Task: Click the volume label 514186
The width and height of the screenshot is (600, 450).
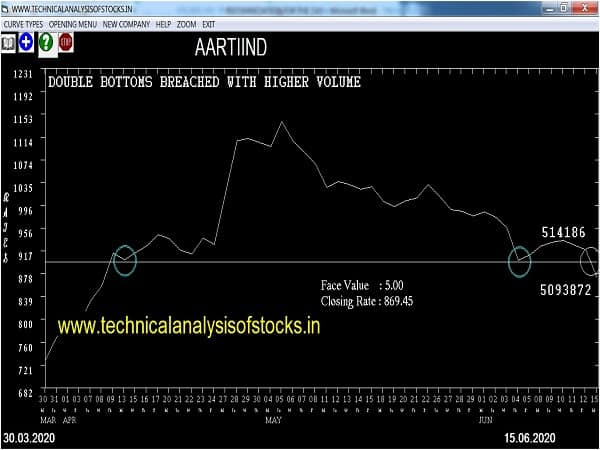Action: pos(563,232)
